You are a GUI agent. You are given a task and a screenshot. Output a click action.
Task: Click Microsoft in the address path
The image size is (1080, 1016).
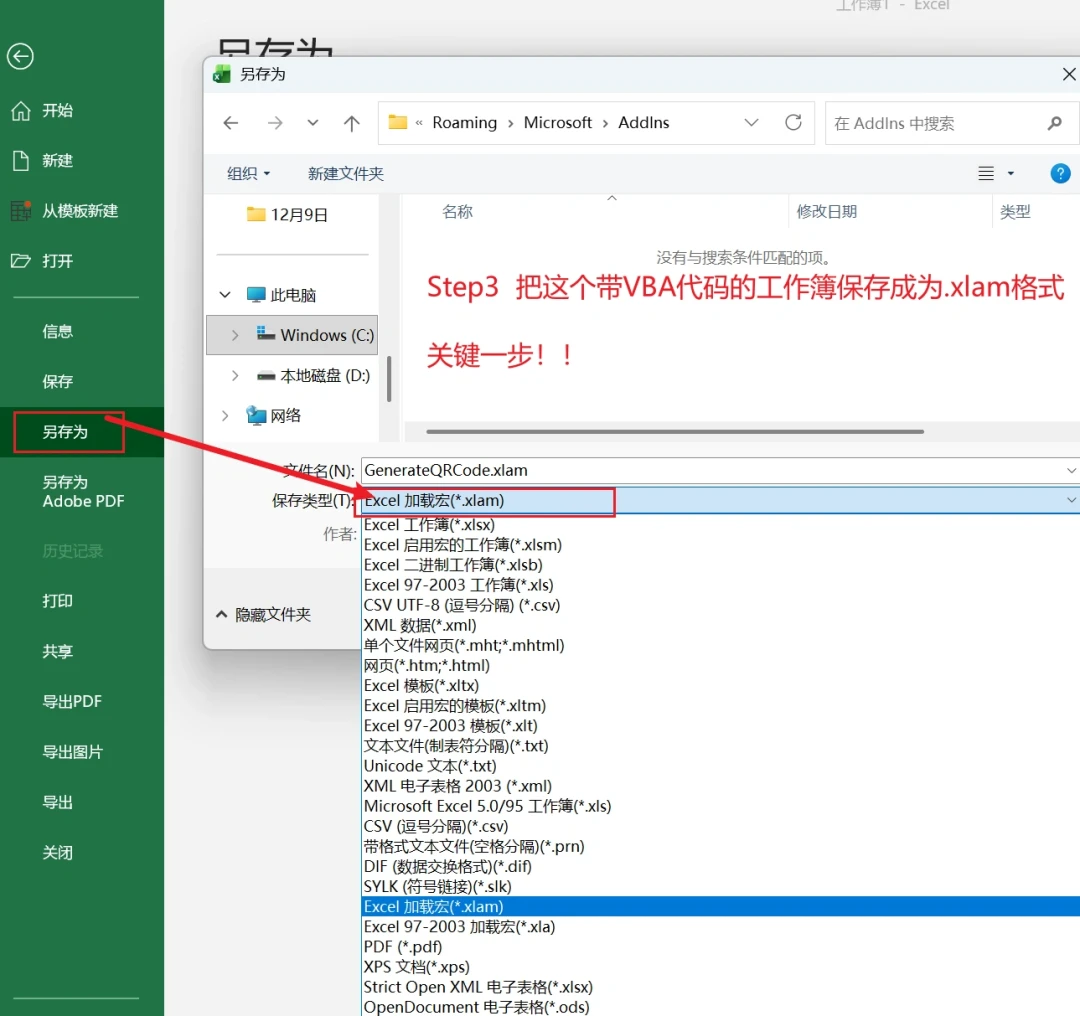(557, 123)
